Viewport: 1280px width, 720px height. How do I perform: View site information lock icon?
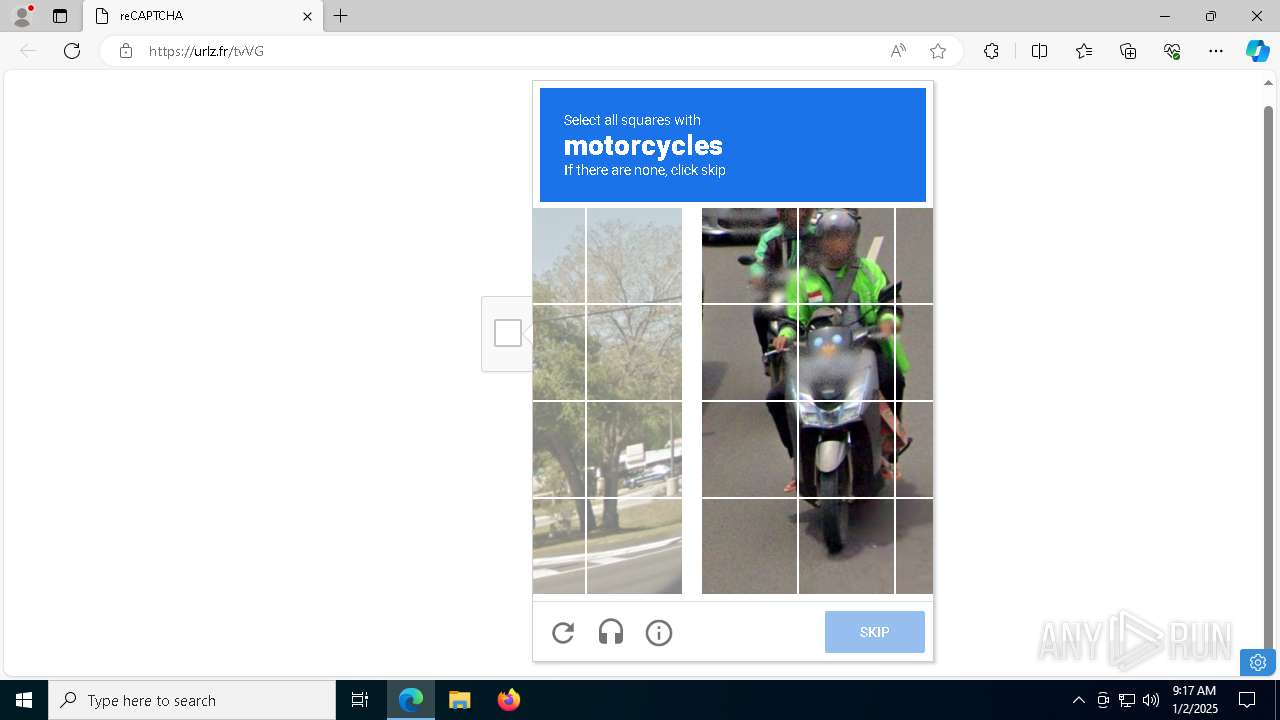tap(126, 51)
